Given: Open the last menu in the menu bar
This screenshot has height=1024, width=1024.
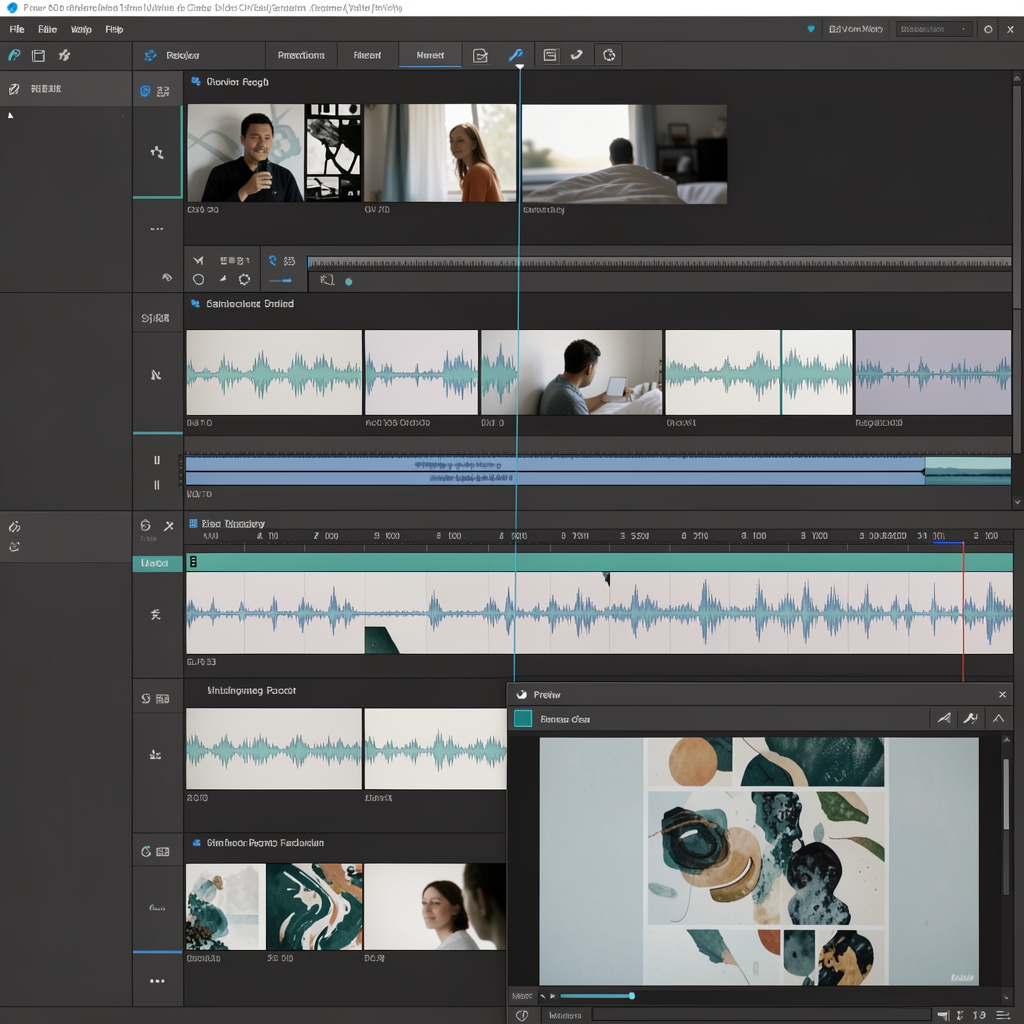Looking at the screenshot, I should point(114,29).
